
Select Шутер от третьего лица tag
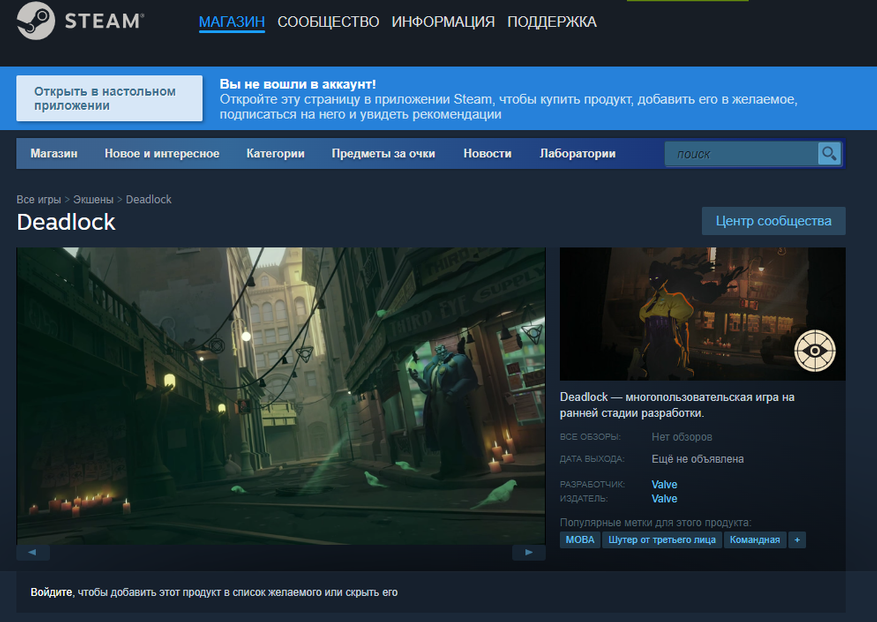[662, 540]
